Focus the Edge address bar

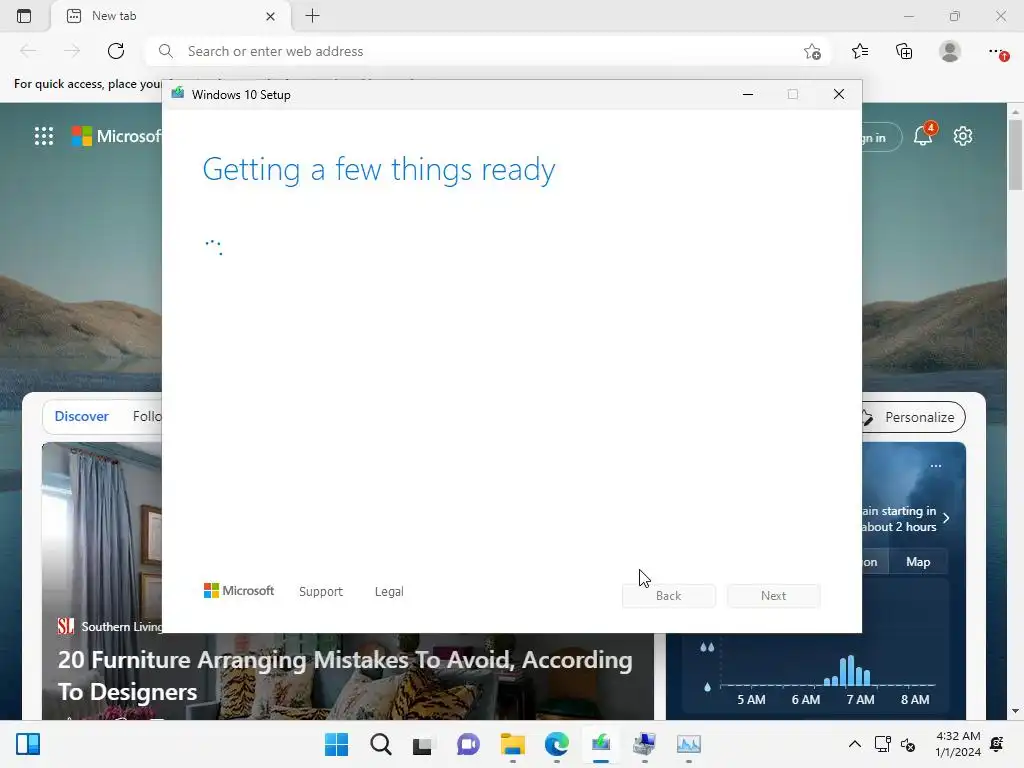click(x=487, y=51)
